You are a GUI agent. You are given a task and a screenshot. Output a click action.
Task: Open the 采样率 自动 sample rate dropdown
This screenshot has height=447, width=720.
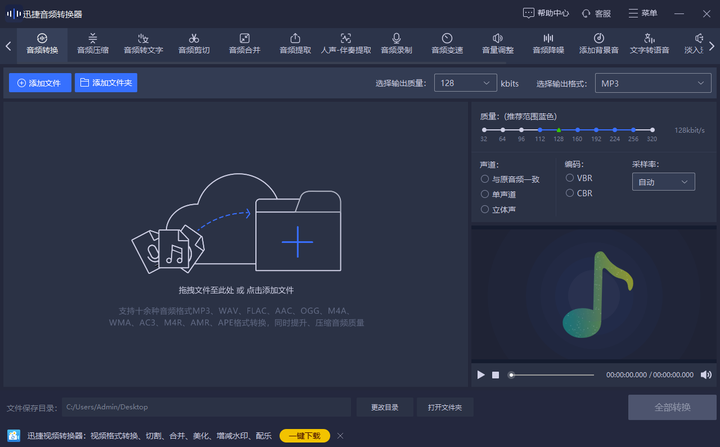(x=664, y=182)
